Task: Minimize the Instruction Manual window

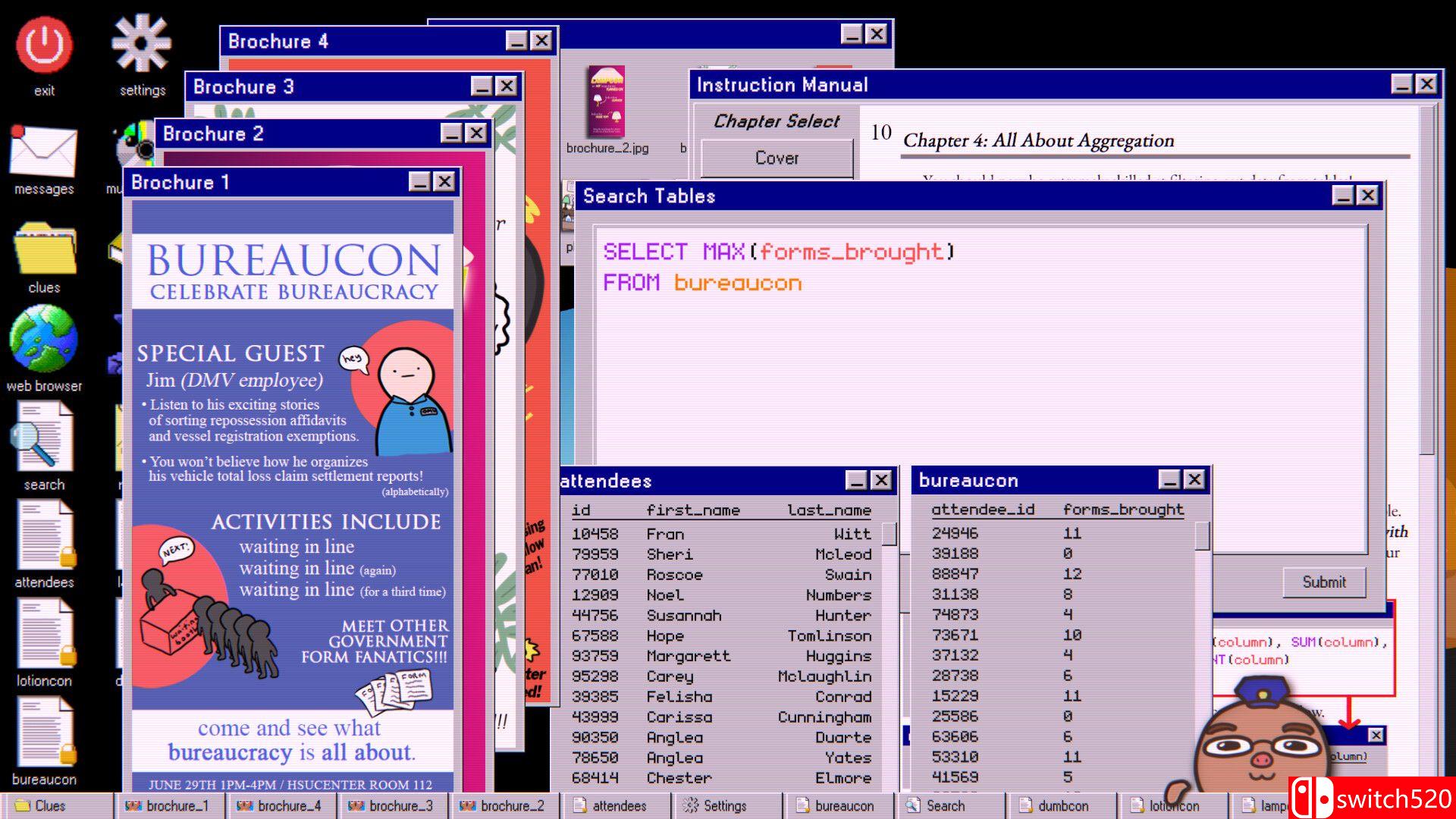Action: coord(1401,84)
